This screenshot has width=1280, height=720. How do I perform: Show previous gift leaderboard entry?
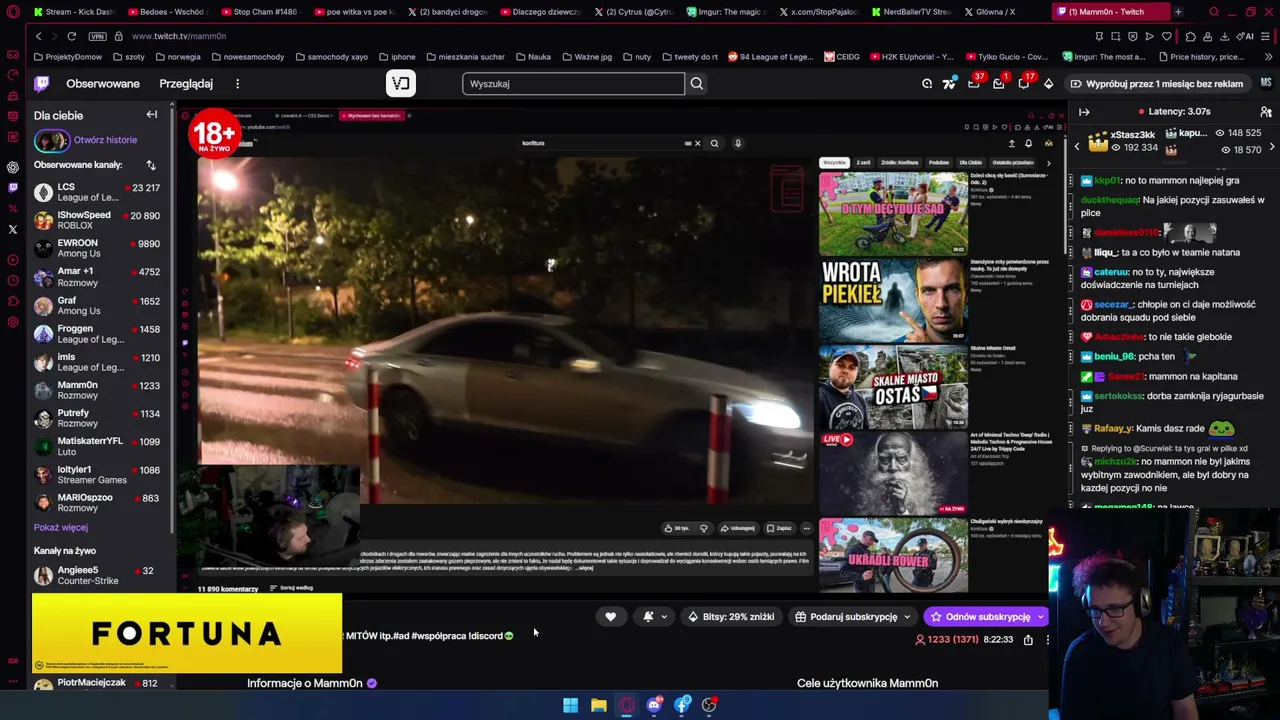tap(1077, 147)
